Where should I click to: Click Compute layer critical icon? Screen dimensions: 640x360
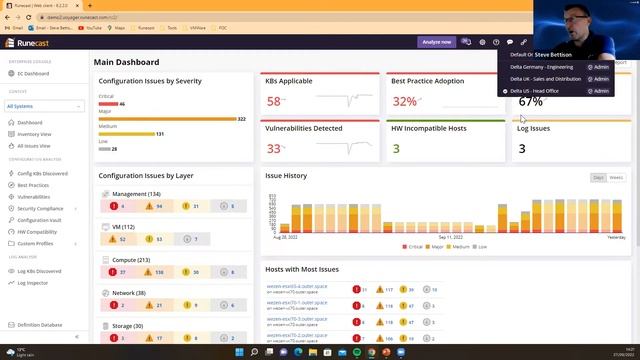coord(113,272)
